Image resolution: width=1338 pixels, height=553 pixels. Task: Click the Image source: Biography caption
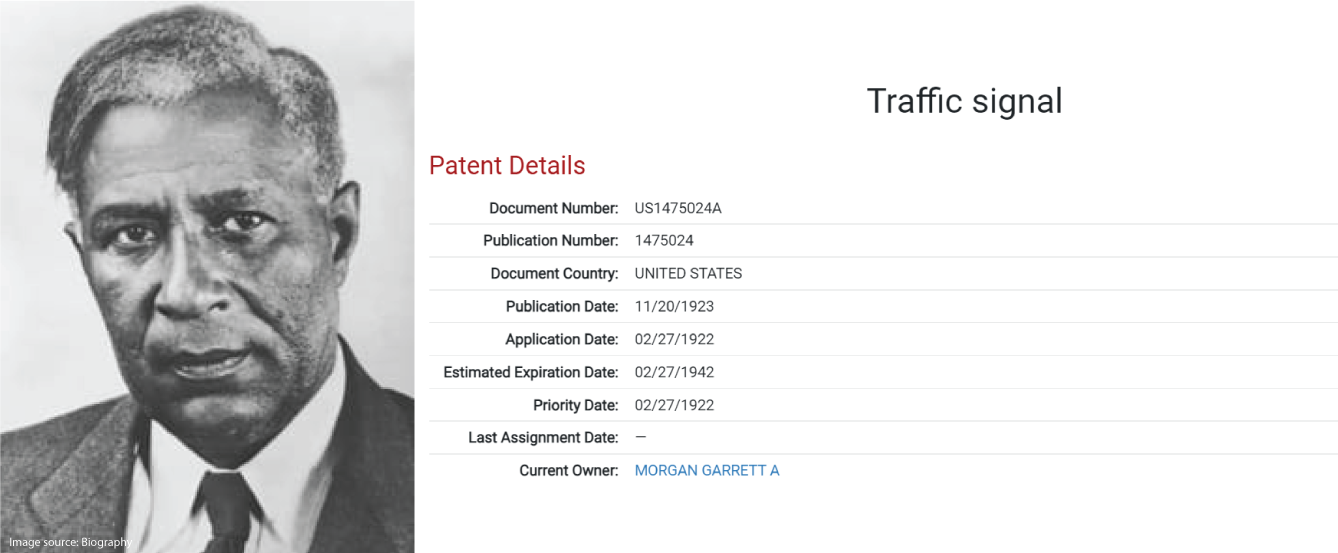coord(70,542)
